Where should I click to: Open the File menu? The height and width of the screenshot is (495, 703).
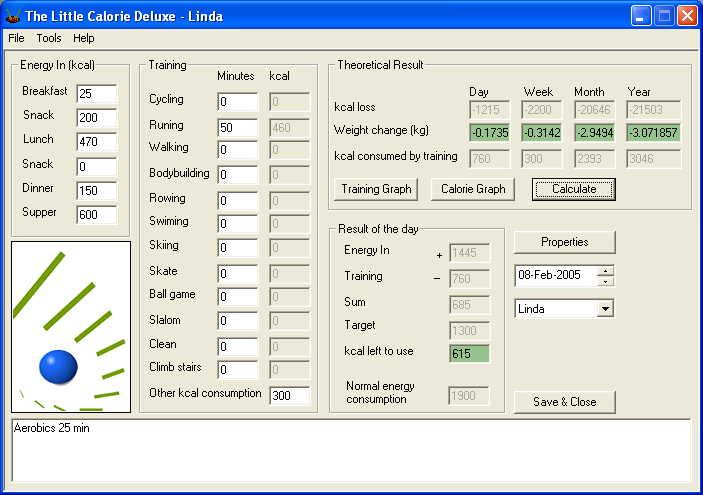16,38
